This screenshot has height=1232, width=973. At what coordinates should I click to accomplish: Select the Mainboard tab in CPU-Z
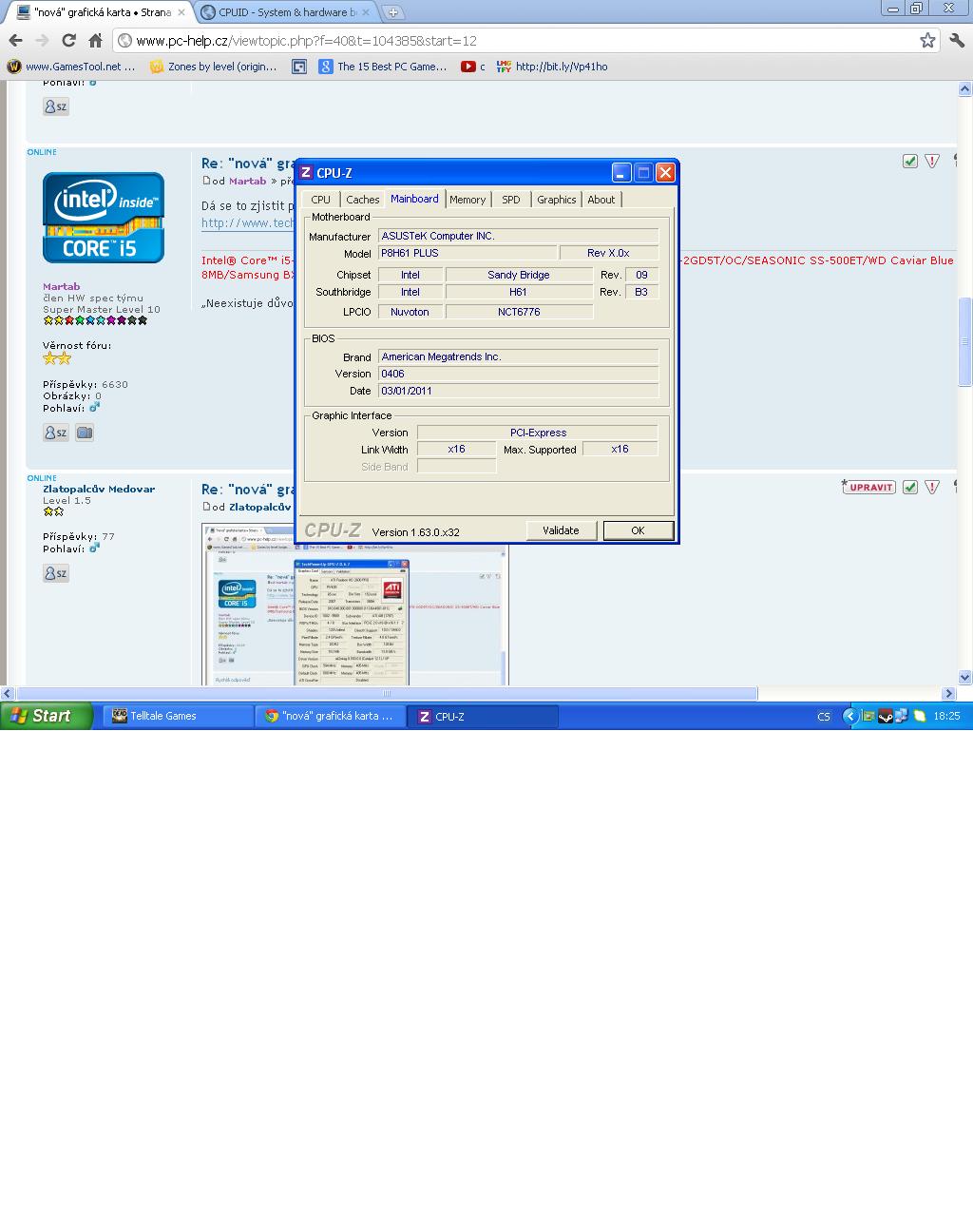coord(414,199)
